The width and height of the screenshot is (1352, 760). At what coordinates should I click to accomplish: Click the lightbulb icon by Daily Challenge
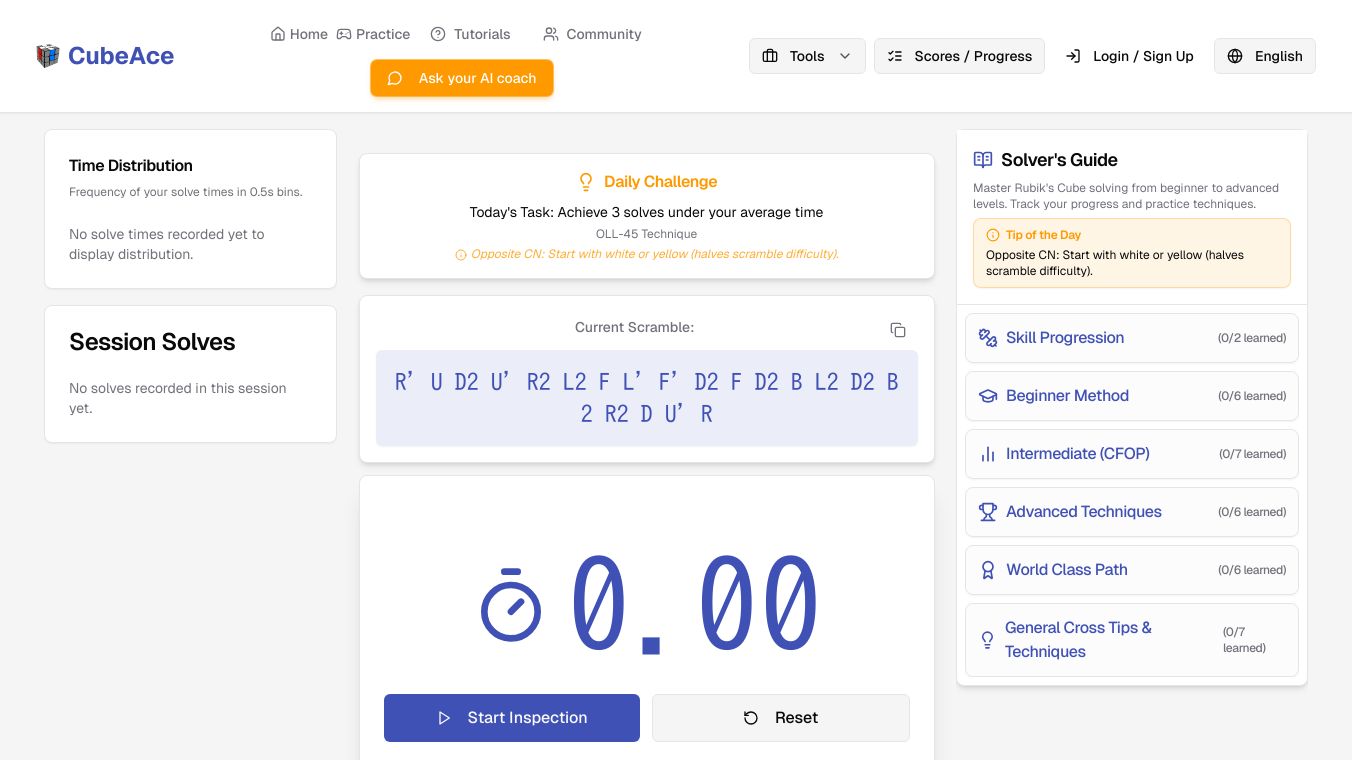click(586, 182)
